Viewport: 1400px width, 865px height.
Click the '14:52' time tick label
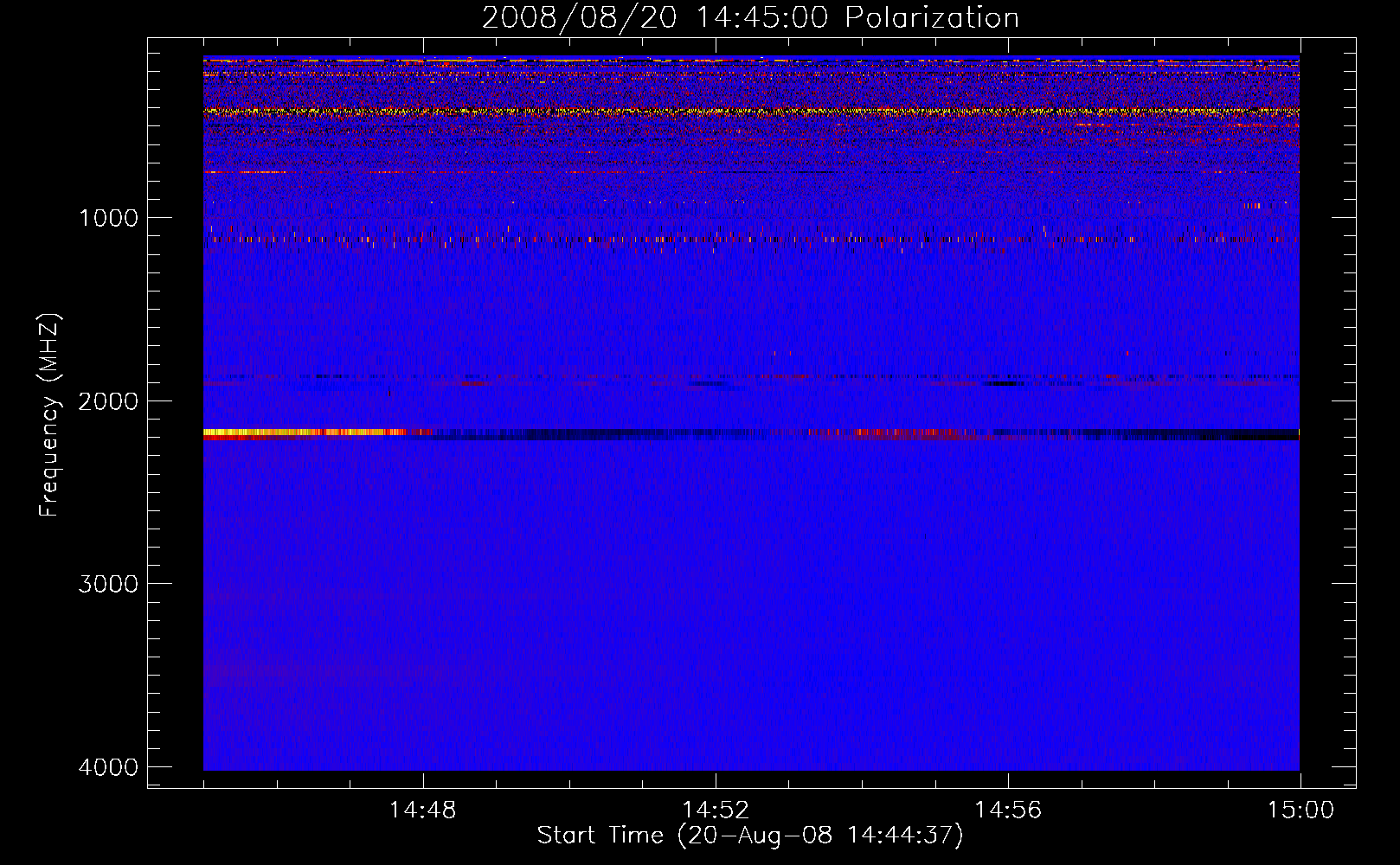(716, 811)
